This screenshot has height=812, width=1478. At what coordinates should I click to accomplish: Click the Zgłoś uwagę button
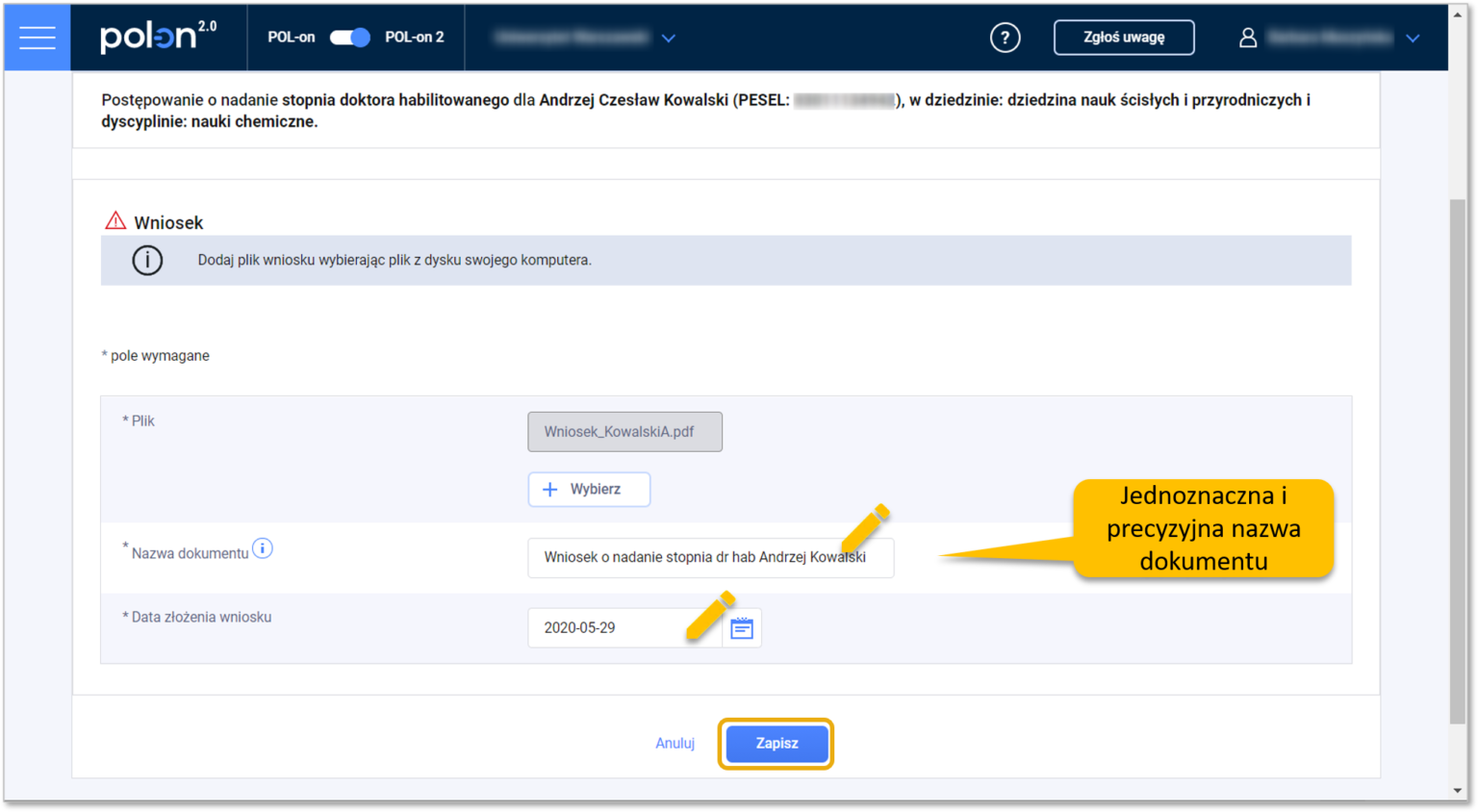pyautogui.click(x=1123, y=38)
